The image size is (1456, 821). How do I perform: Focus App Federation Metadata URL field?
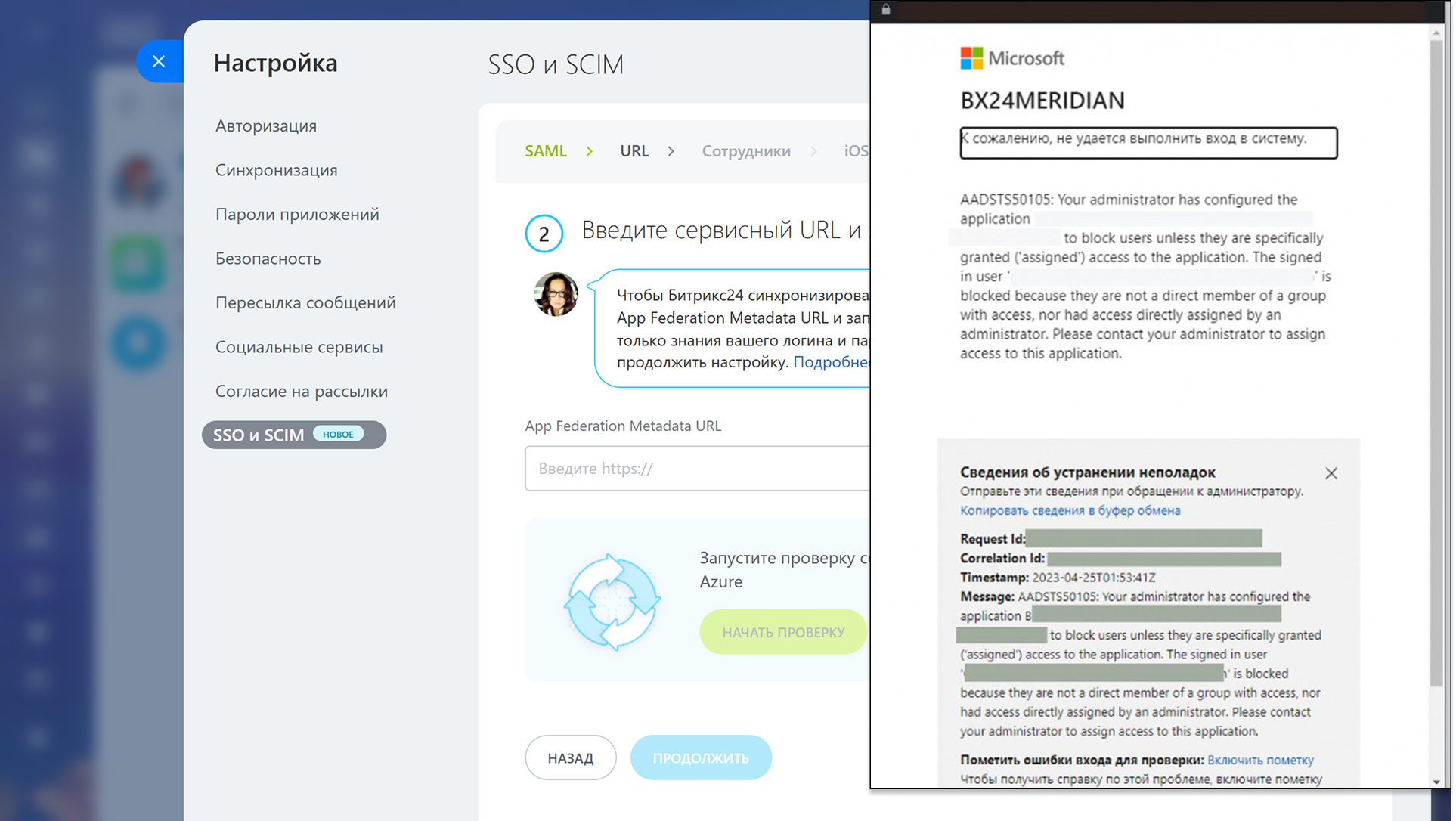697,469
